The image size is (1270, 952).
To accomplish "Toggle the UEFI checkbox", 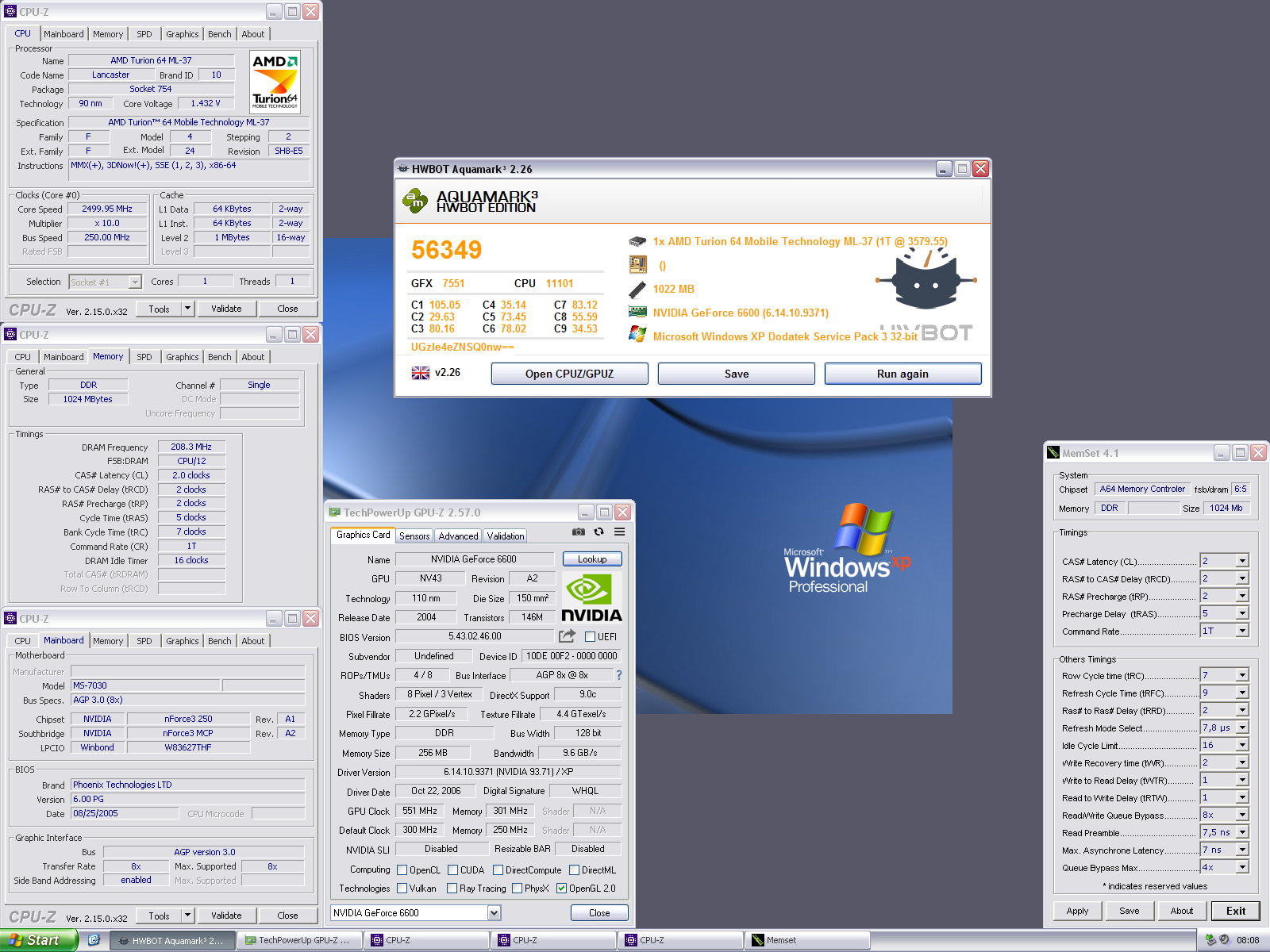I will [x=590, y=636].
